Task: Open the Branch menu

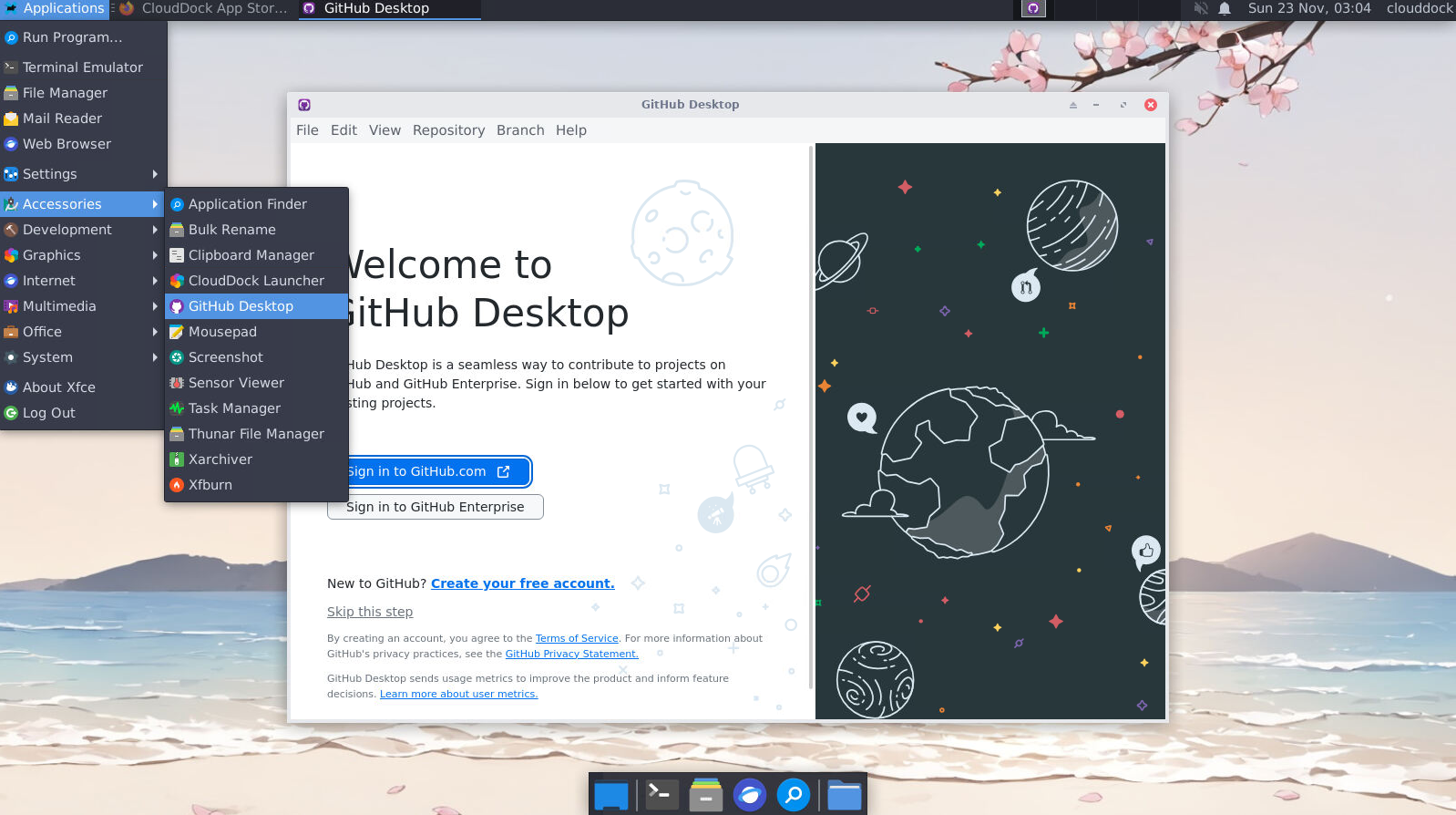Action: (520, 130)
